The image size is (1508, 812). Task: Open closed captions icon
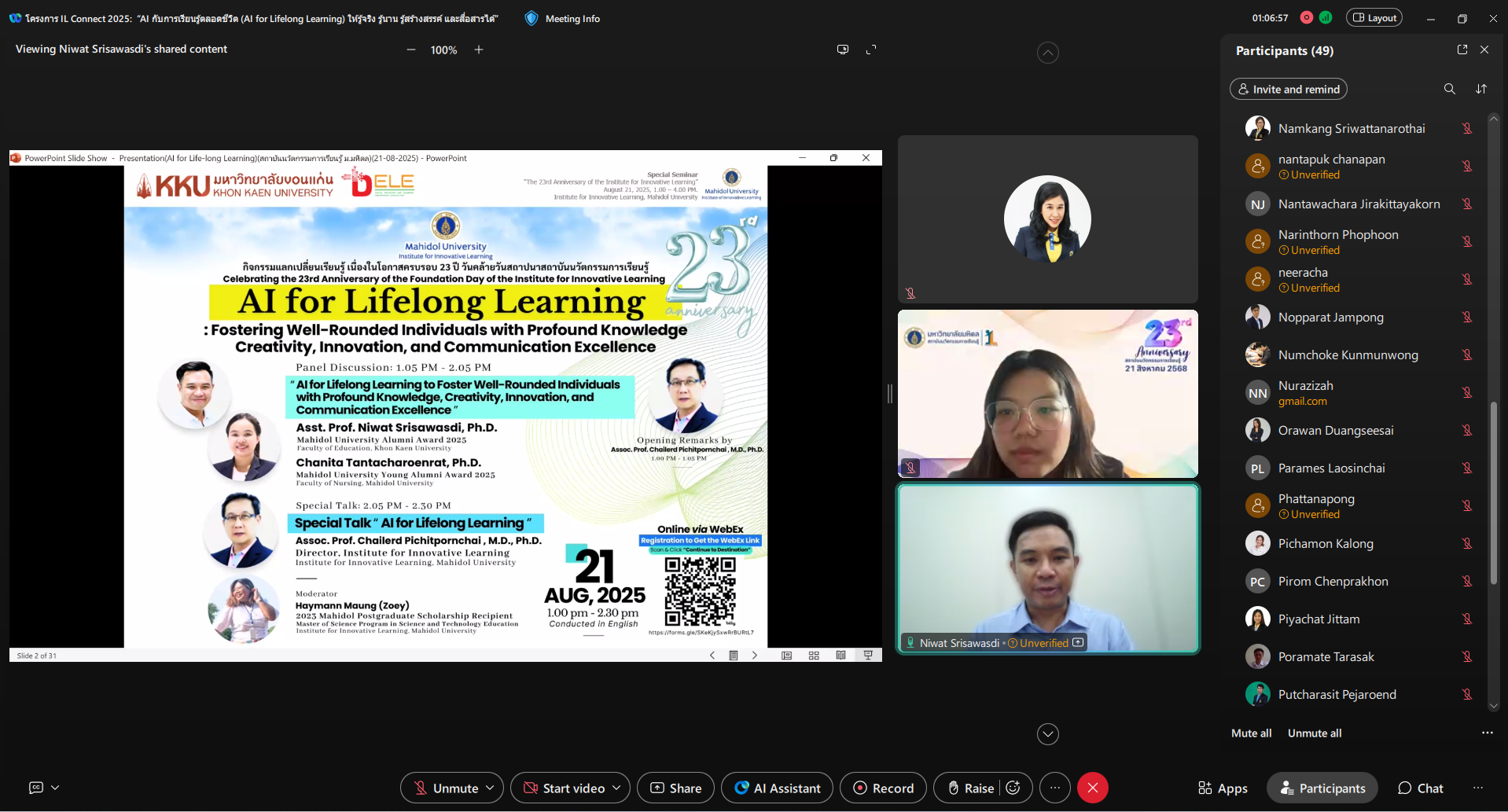pos(36,788)
